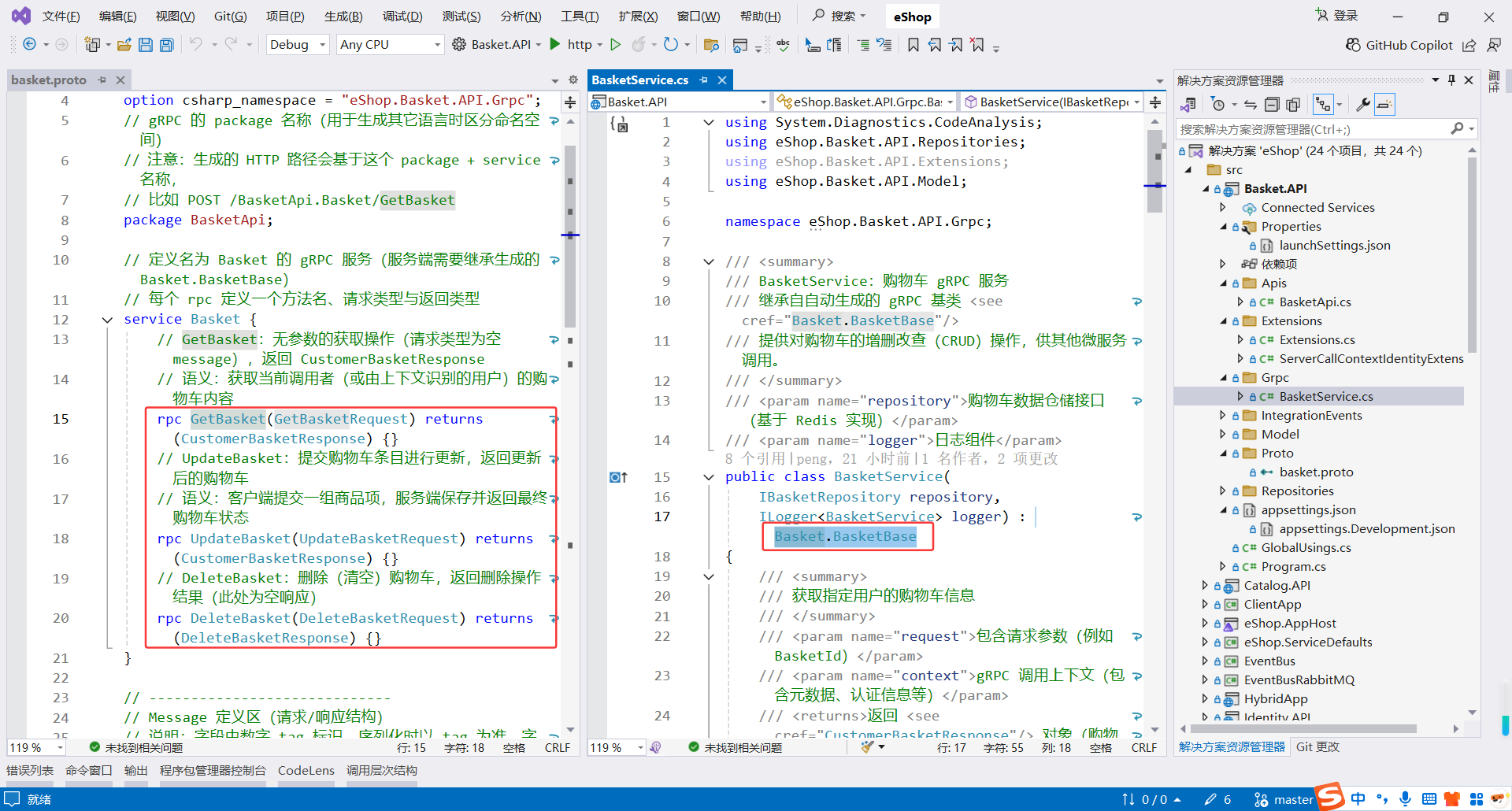This screenshot has height=811, width=1512.
Task: Open the Git menu
Action: tap(229, 16)
